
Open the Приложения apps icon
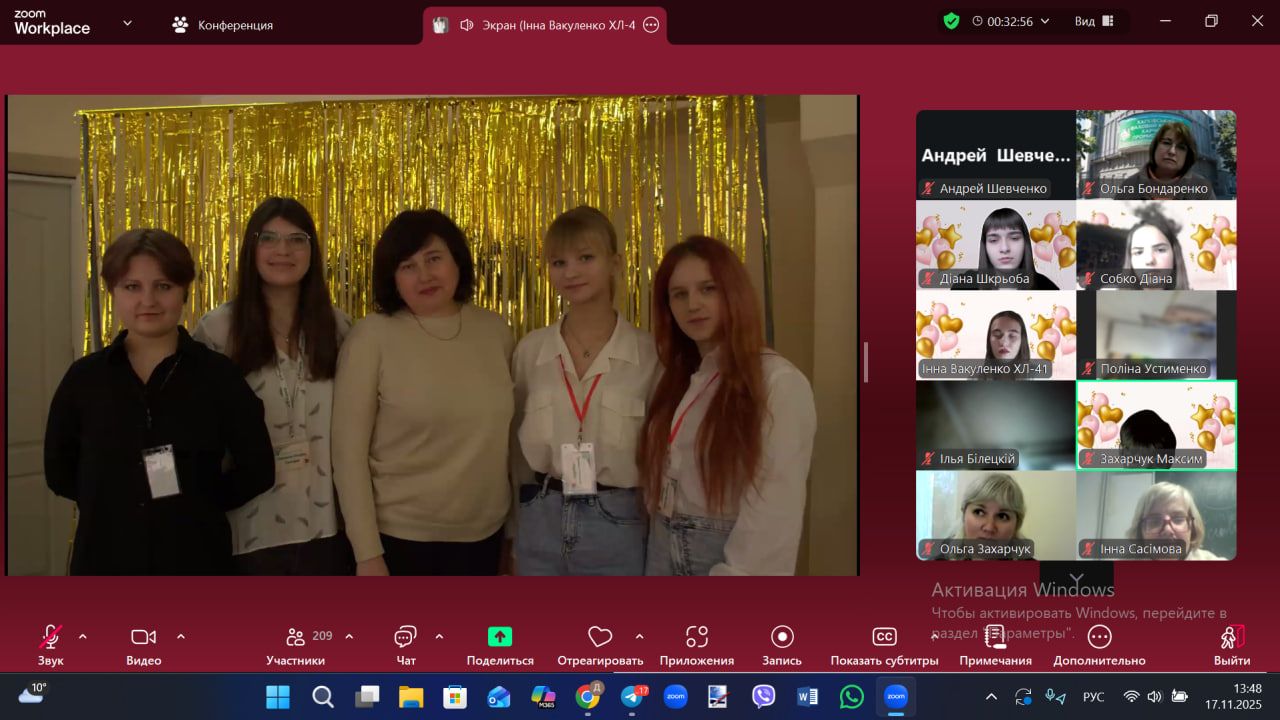tap(697, 637)
